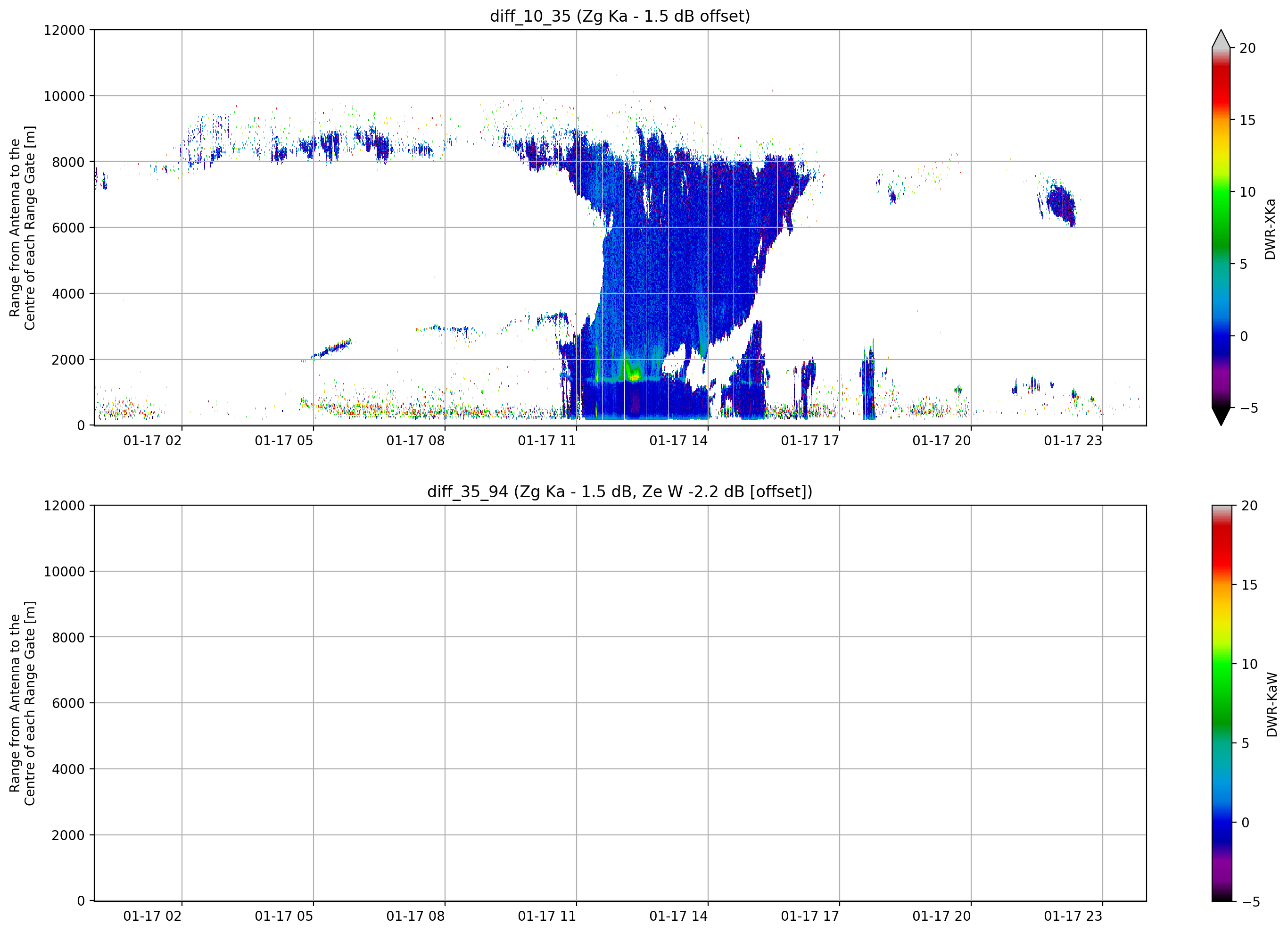Click tick label 5 on the DWR-XKa colorbar
This screenshot has width=1288, height=933.
coord(1243,264)
